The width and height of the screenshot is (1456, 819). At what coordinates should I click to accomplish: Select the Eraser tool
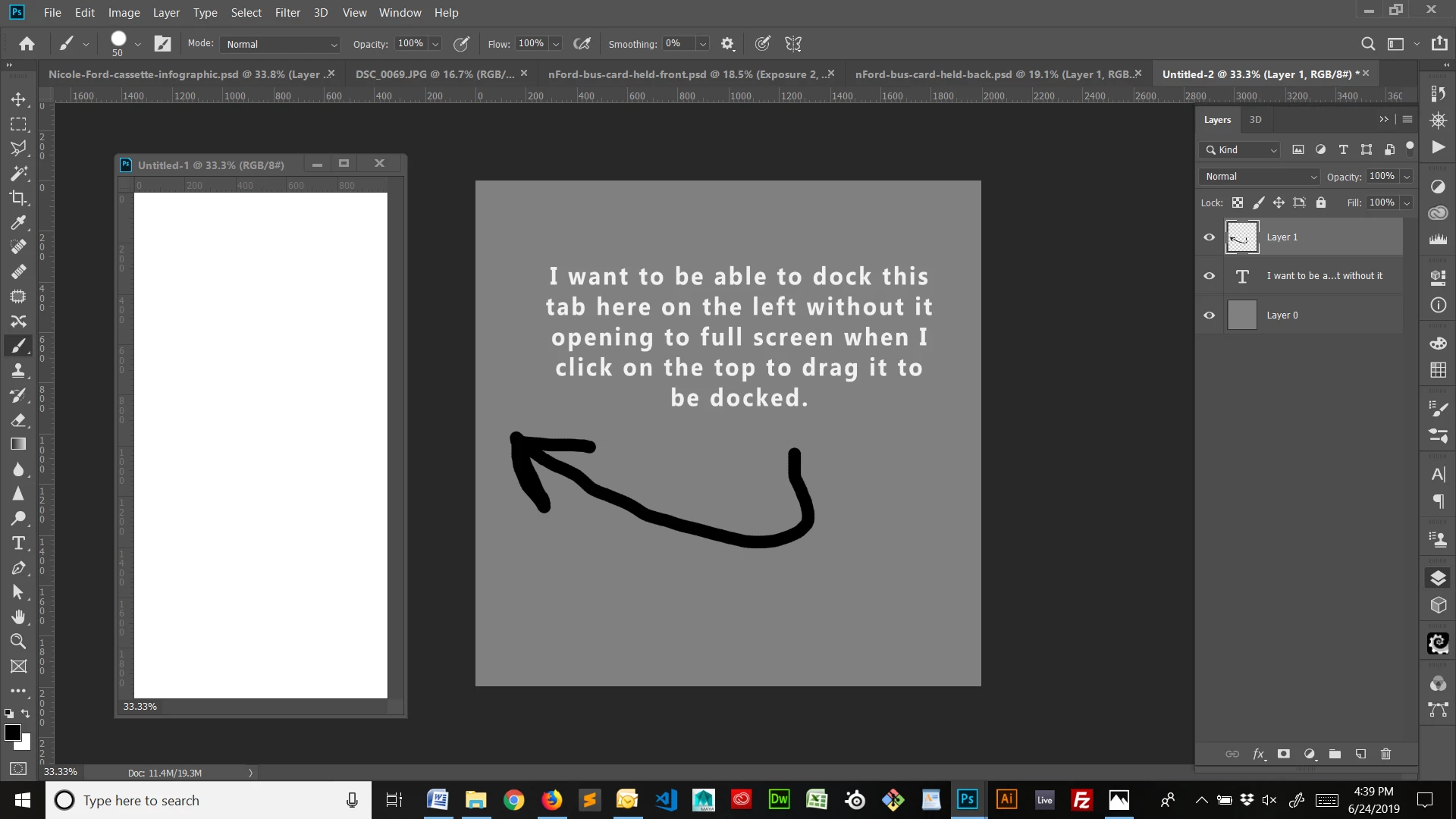pos(18,420)
